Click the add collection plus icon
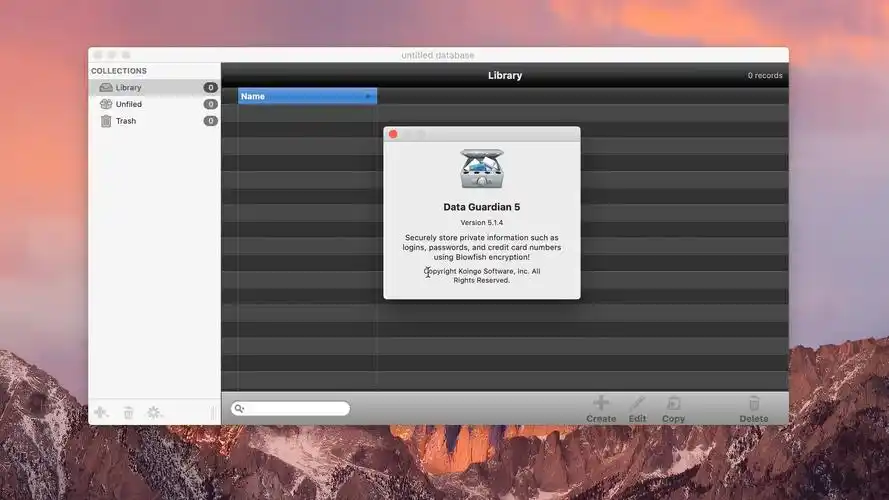 [x=101, y=412]
